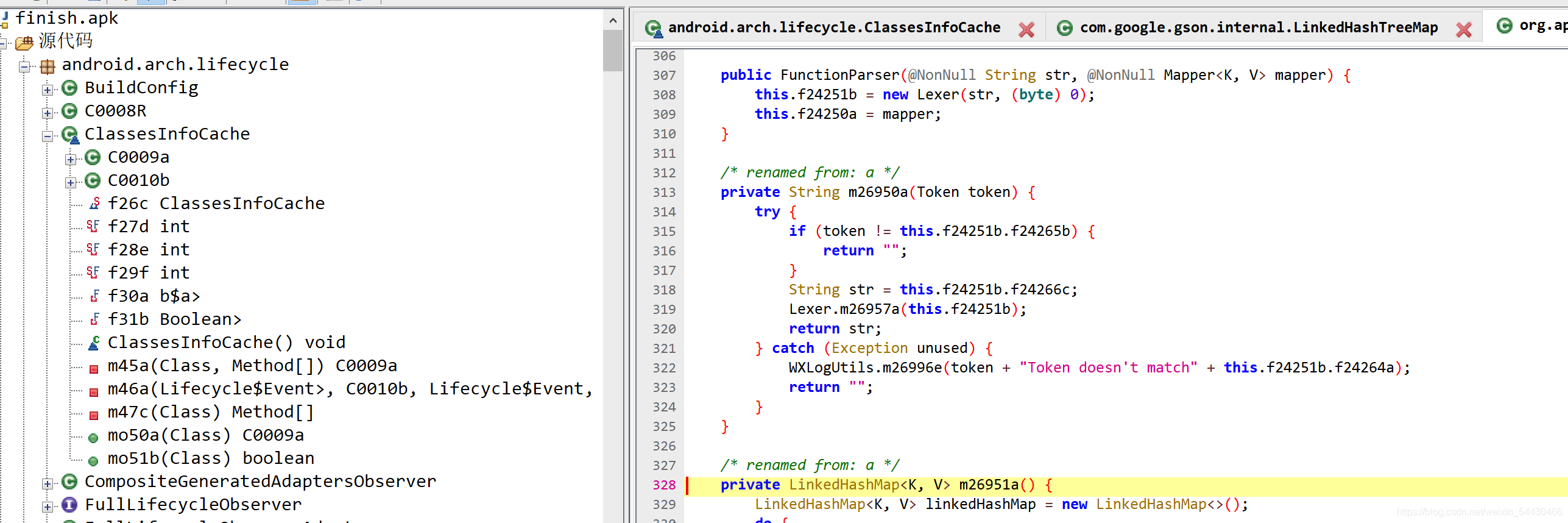Select the f26c ClassesInfoCache field
The width and height of the screenshot is (1568, 523).
216,204
